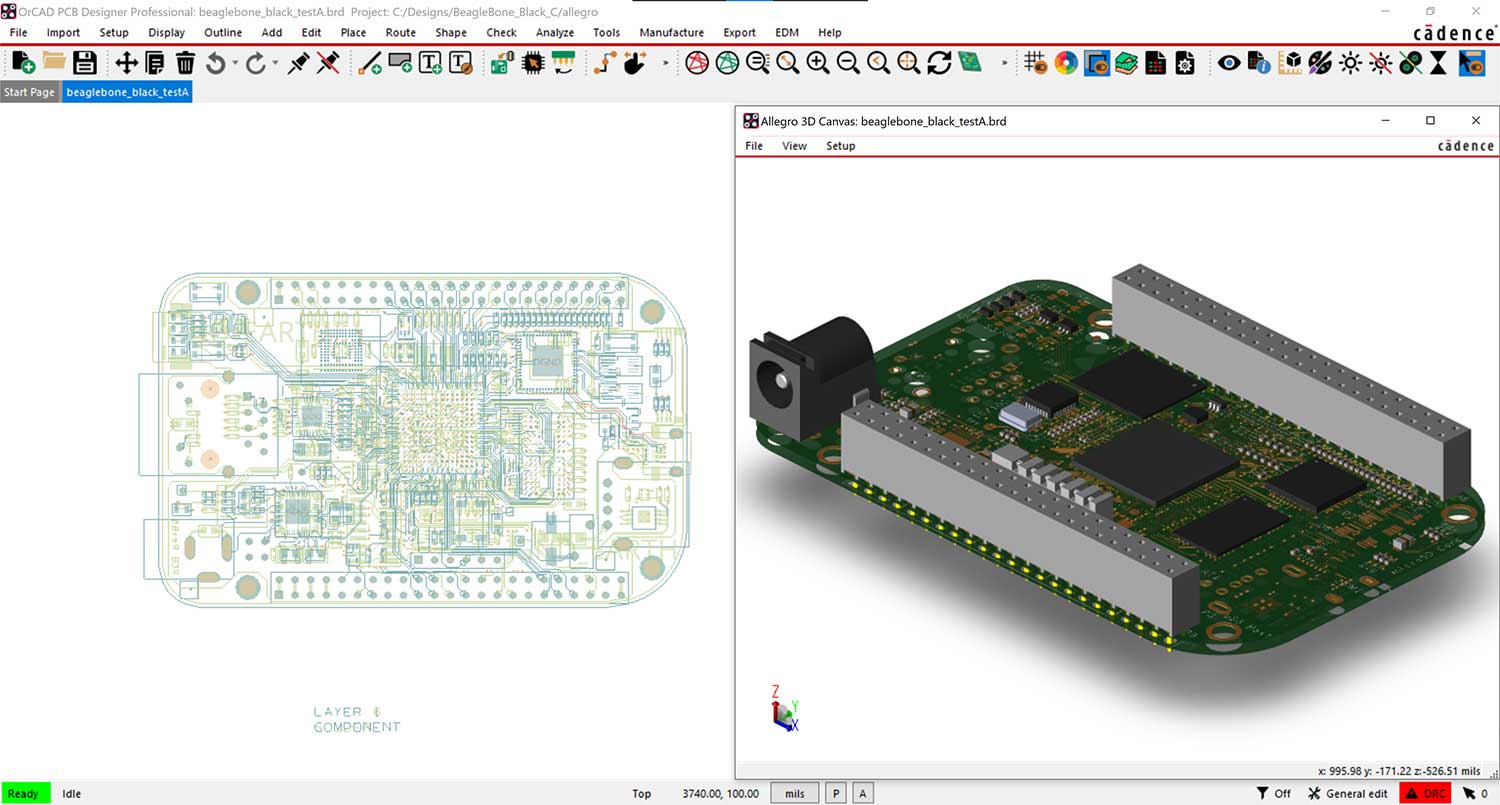The height and width of the screenshot is (805, 1500).
Task: Click the Zoom Previous magnifier icon
Action: [x=878, y=63]
